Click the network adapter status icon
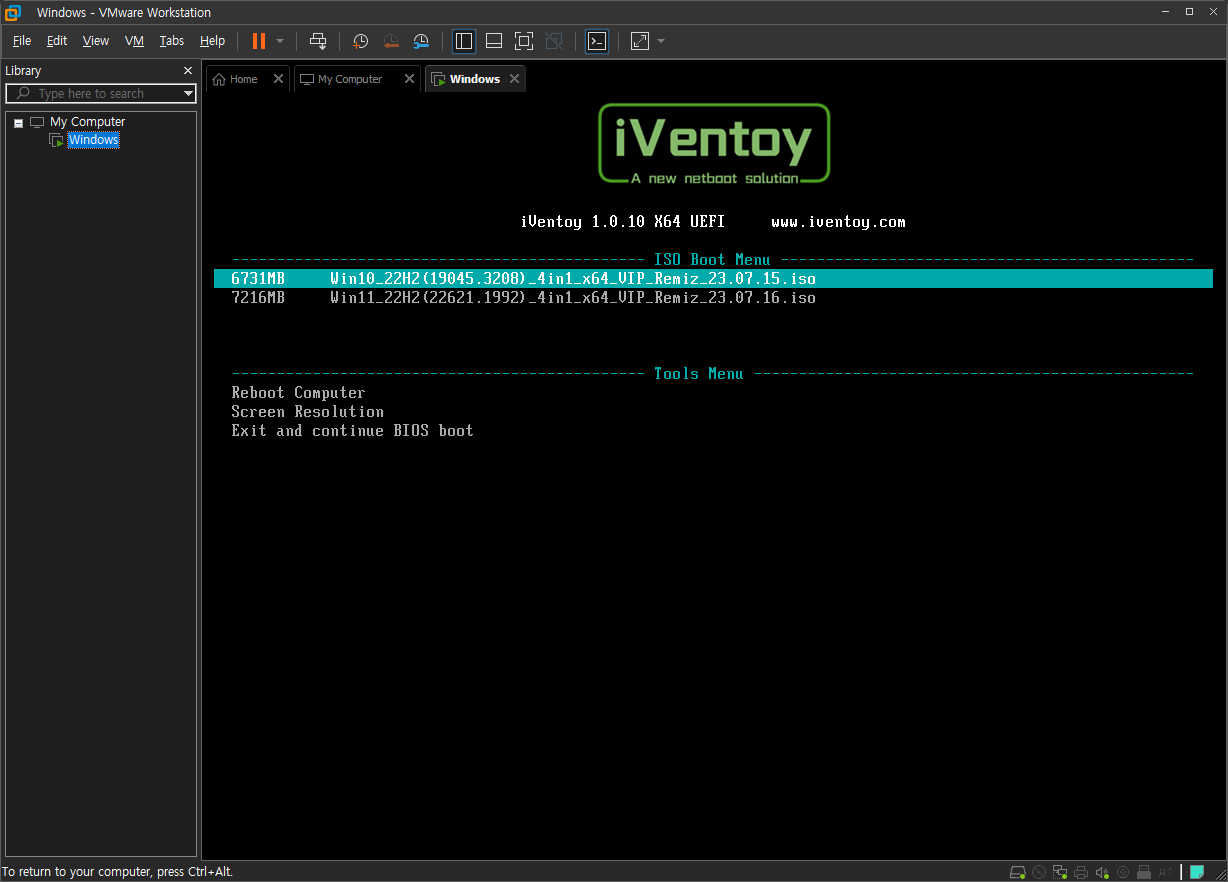 click(x=1060, y=872)
